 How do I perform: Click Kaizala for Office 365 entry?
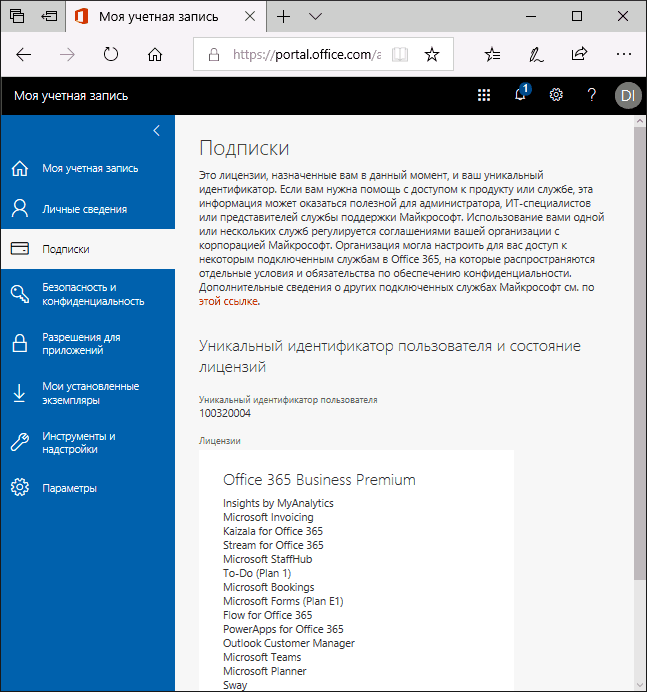click(273, 531)
